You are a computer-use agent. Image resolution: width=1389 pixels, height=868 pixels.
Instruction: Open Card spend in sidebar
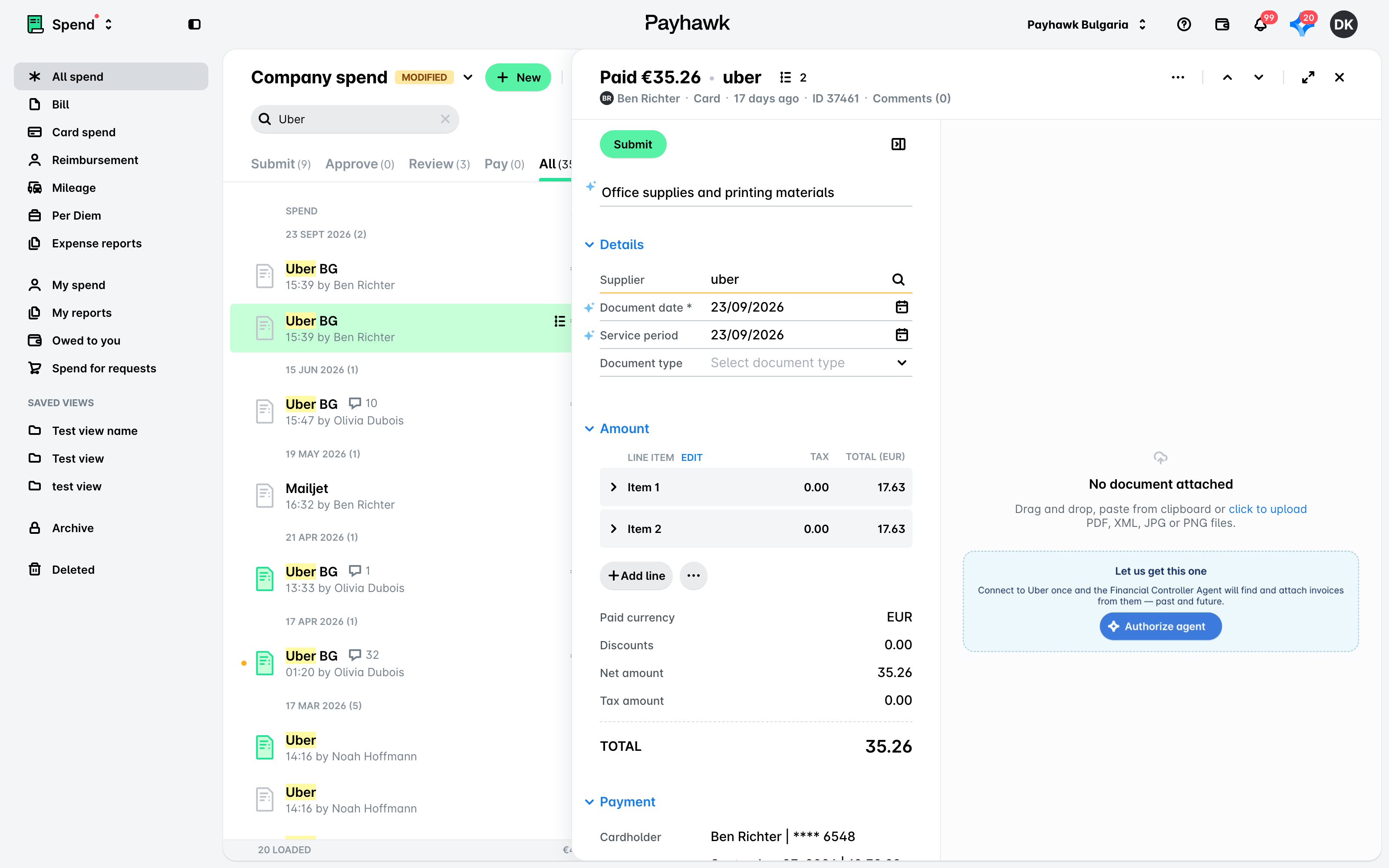coord(111,132)
